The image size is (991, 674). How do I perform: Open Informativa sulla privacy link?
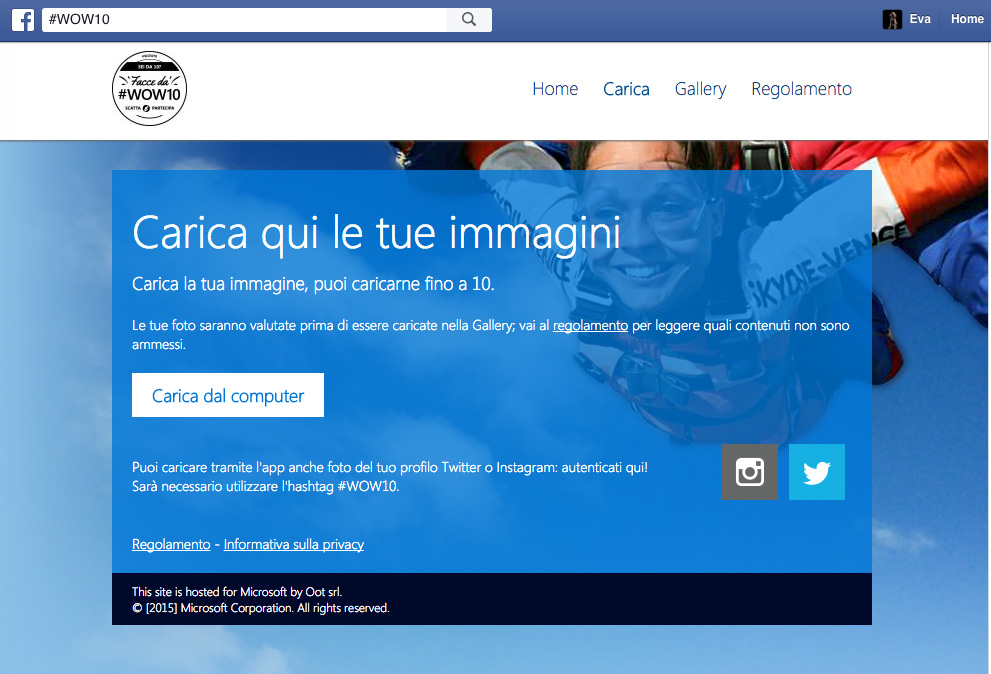pos(293,545)
